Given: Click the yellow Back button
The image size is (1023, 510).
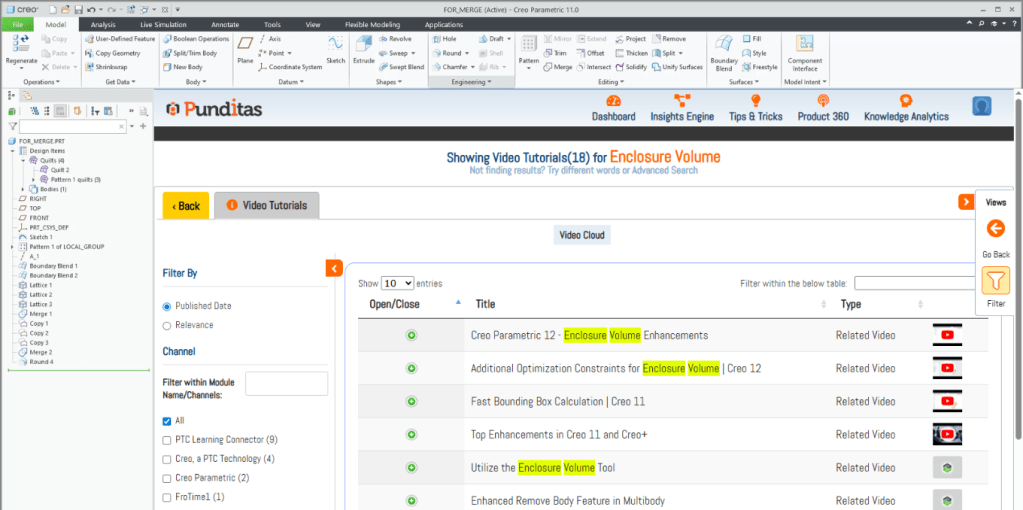Looking at the screenshot, I should (x=185, y=206).
